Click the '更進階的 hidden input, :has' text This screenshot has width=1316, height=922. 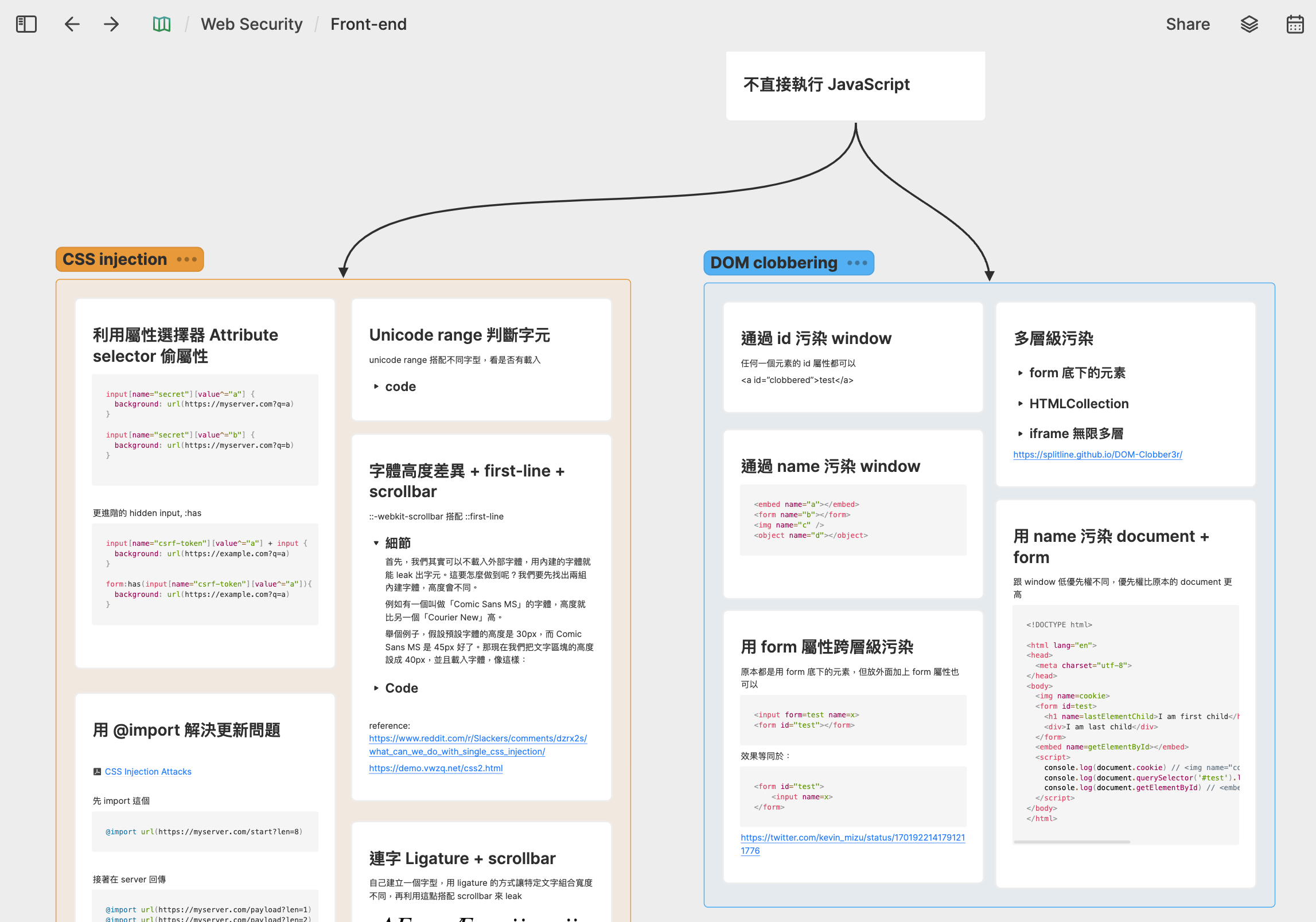147,513
